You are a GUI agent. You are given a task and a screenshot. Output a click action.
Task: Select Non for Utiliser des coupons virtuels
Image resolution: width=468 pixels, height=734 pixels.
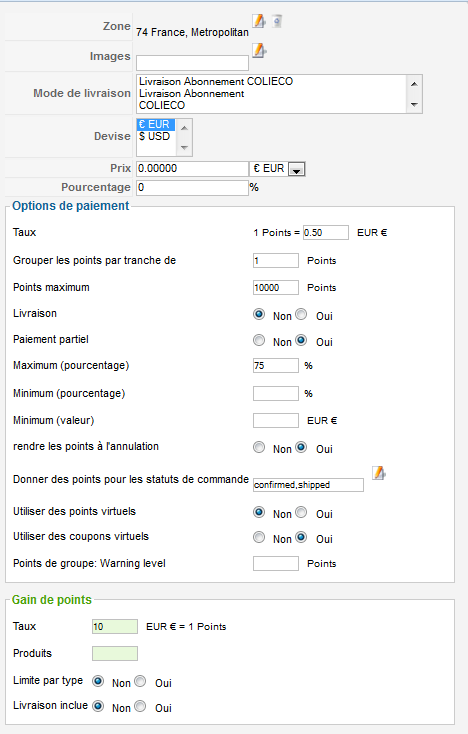[259, 537]
